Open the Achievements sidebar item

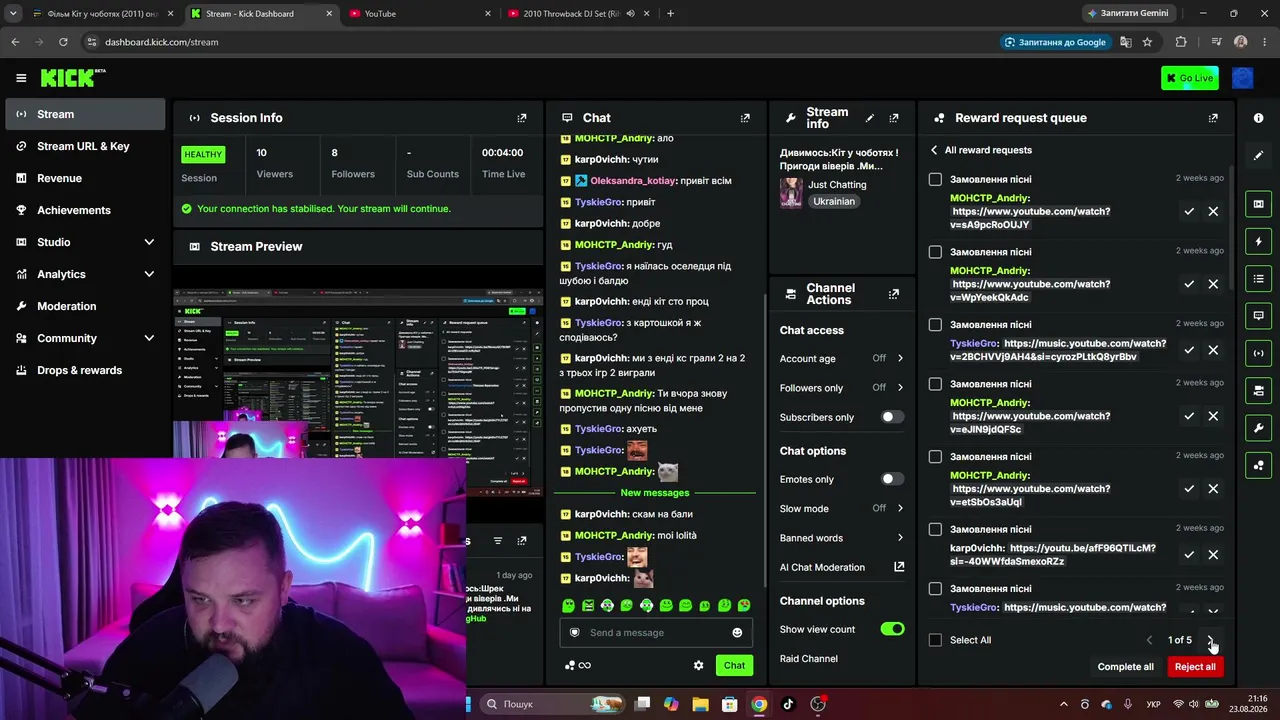[x=85, y=210]
